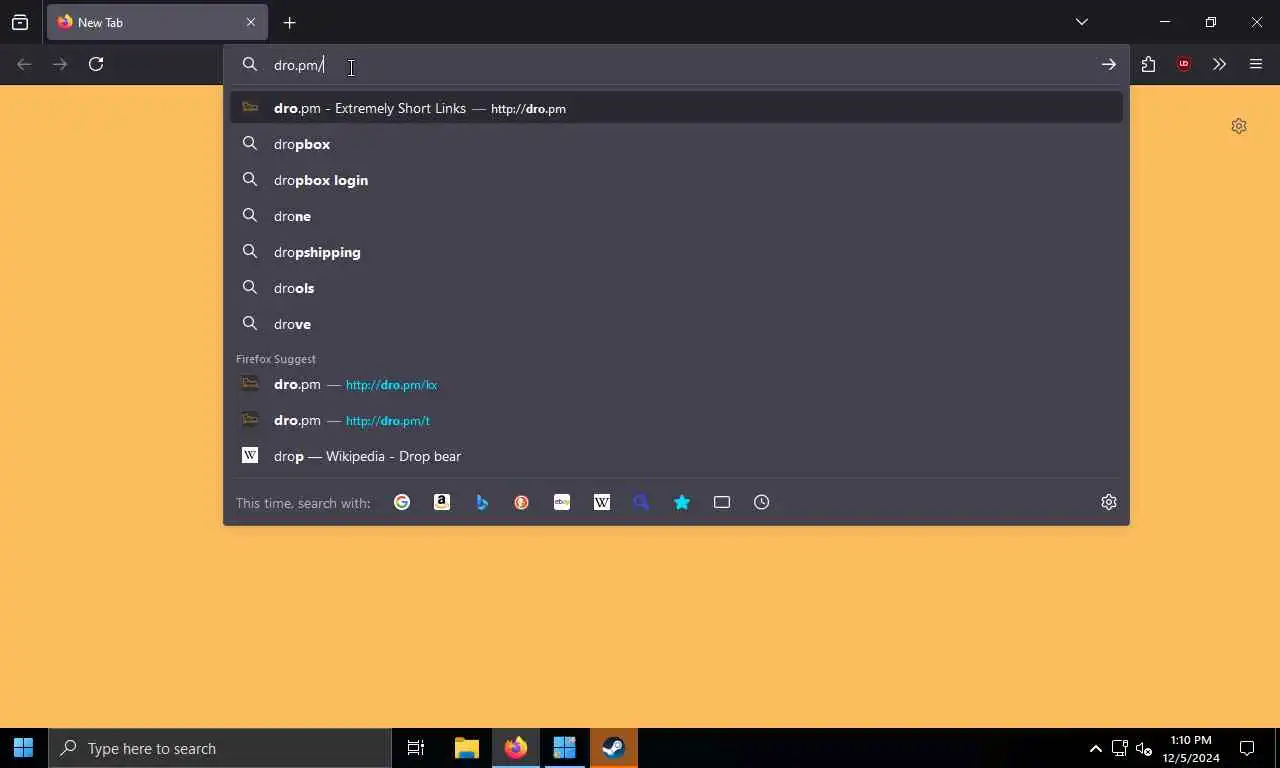Select the dropbox login suggestion

(x=676, y=180)
